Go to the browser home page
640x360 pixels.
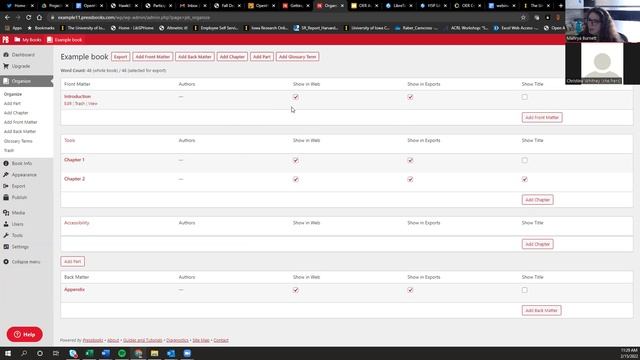click(x=39, y=18)
